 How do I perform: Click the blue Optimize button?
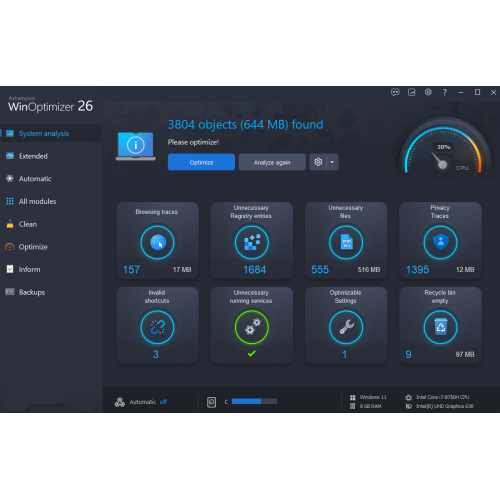201,162
